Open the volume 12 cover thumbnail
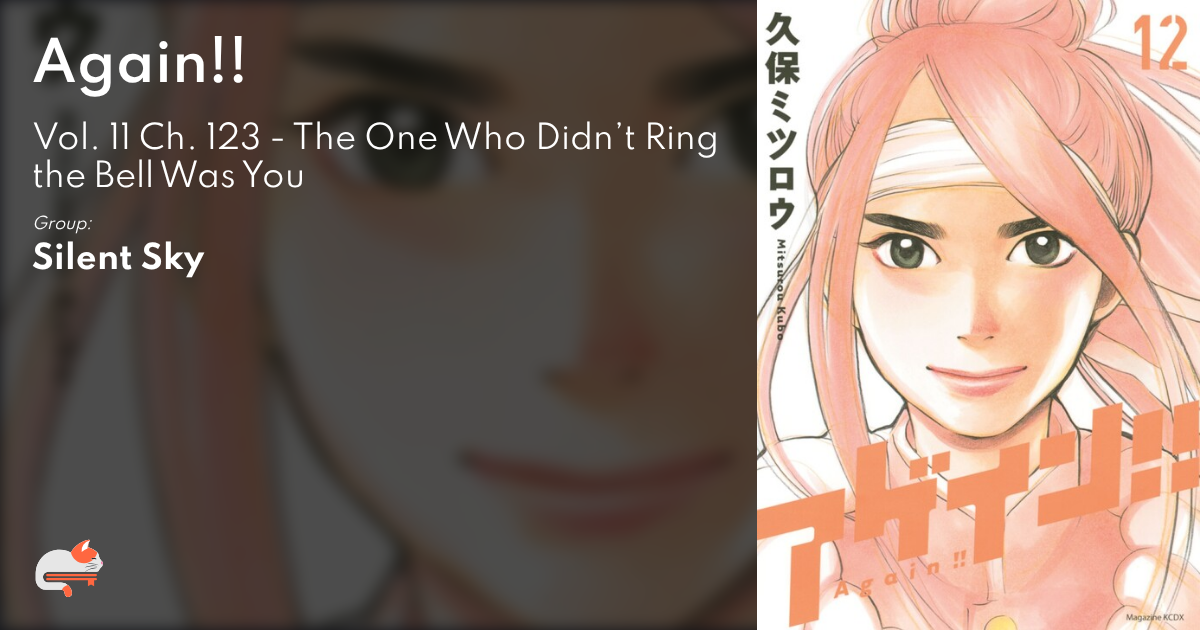Screen dimensions: 1200x630 [x=978, y=315]
